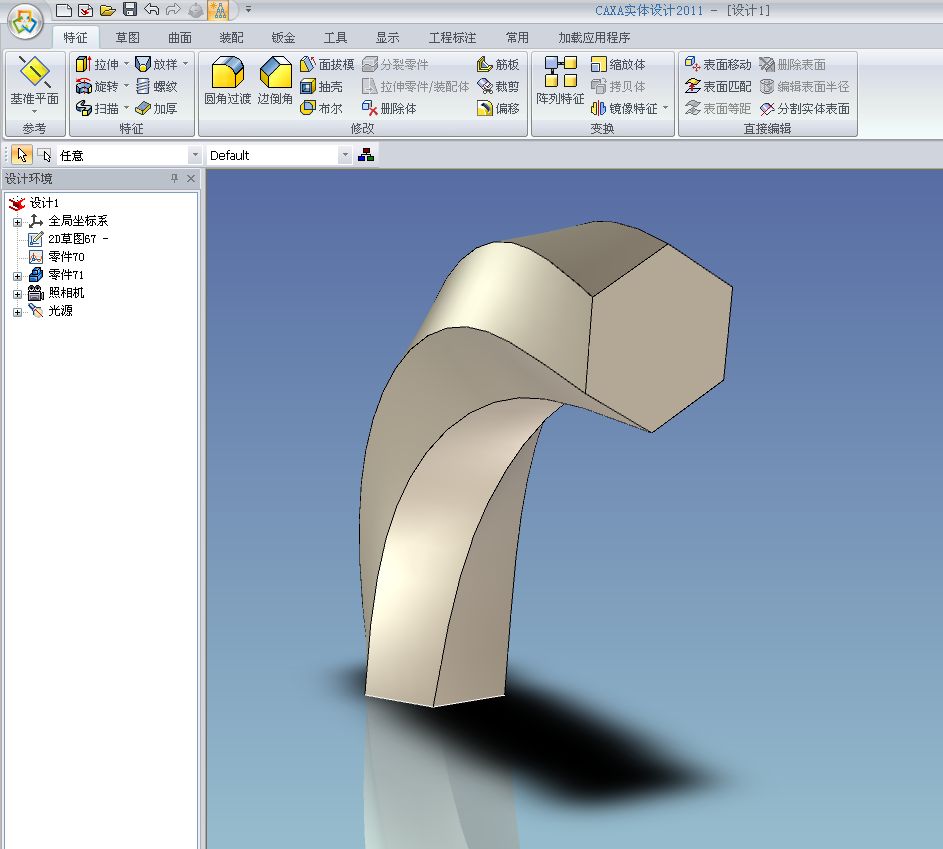
Task: Click the 螺纹 (Thread) feature icon
Action: (143, 86)
